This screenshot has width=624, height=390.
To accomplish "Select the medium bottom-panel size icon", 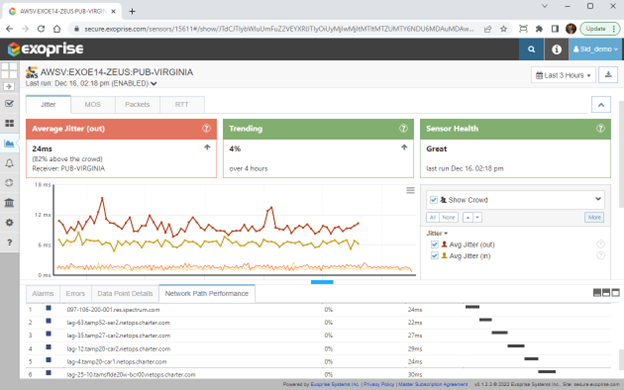I will [x=606, y=292].
